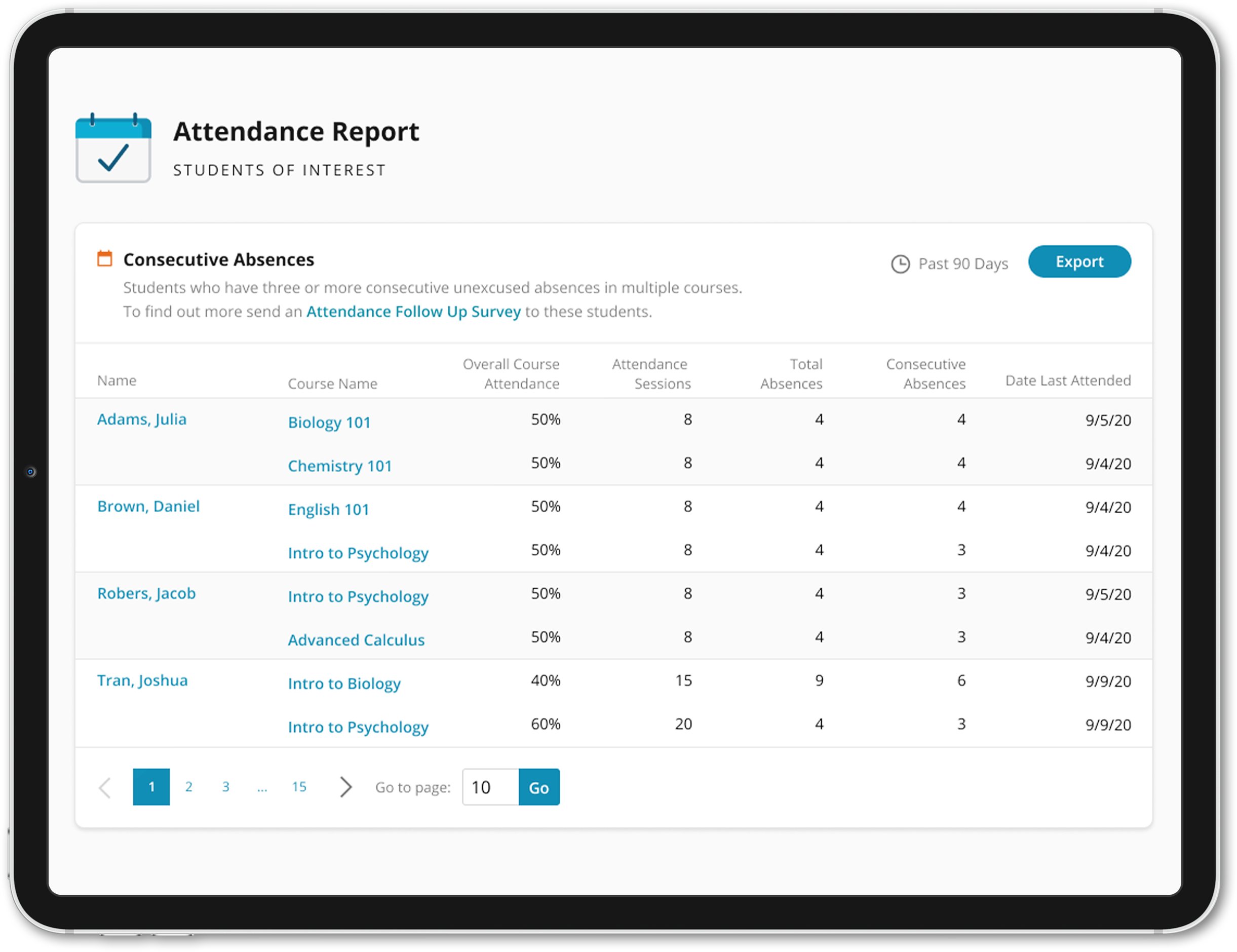The image size is (1237, 952).
Task: Go to next page with right arrow
Action: pos(345,787)
